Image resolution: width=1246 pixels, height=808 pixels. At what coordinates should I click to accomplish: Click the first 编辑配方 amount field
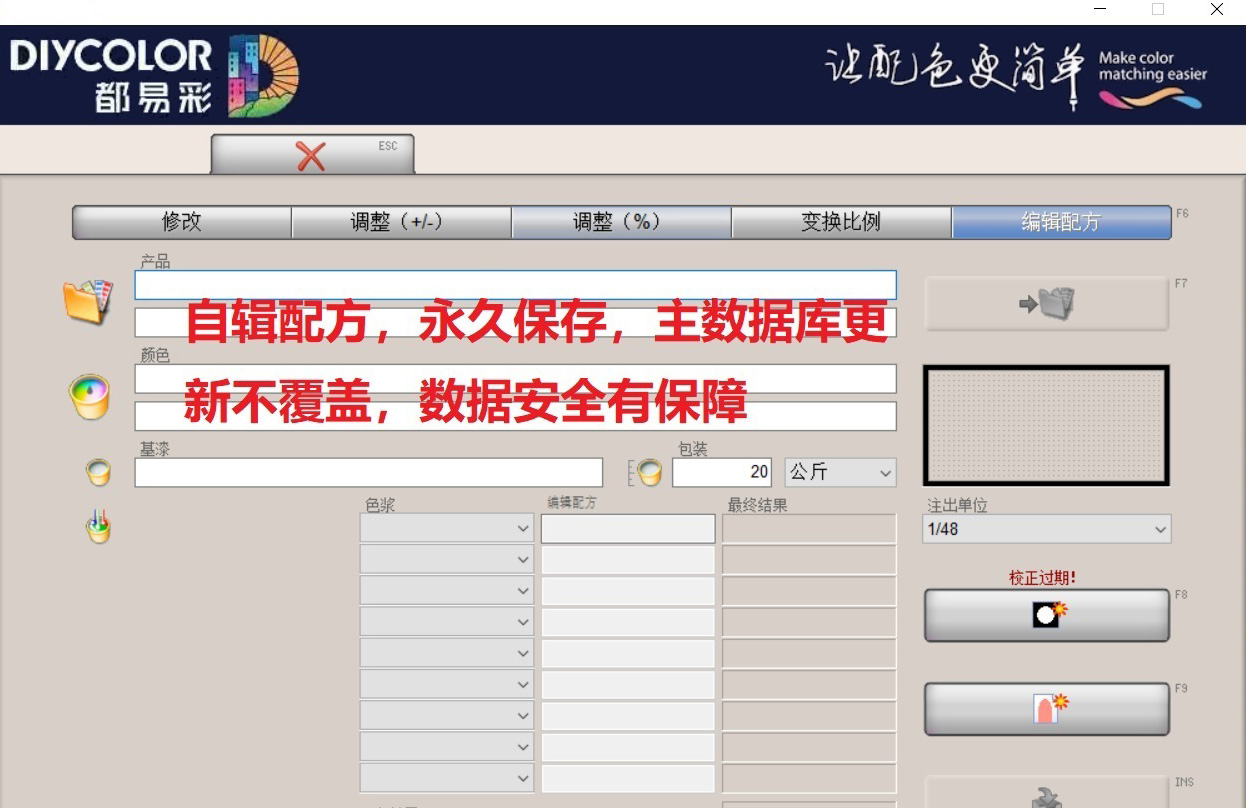point(628,529)
